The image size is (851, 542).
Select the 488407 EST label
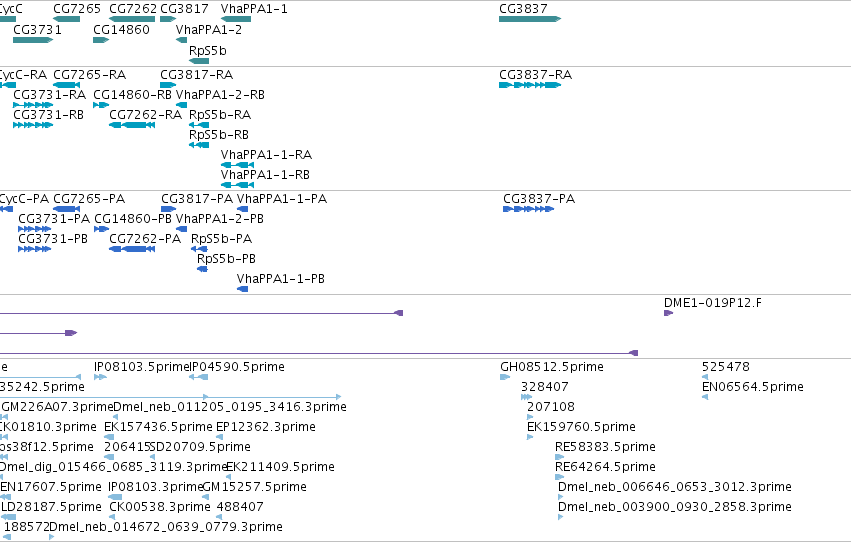click(240, 507)
